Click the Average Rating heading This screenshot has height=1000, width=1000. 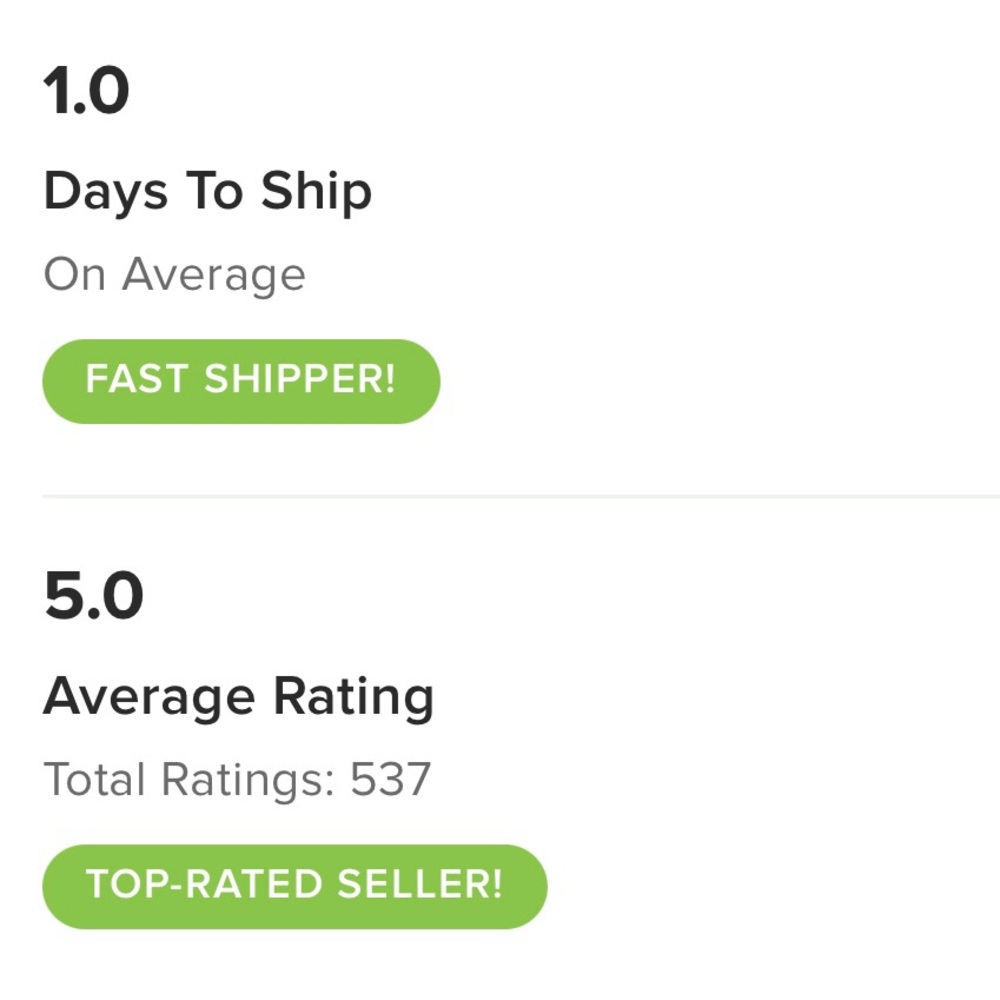239,697
